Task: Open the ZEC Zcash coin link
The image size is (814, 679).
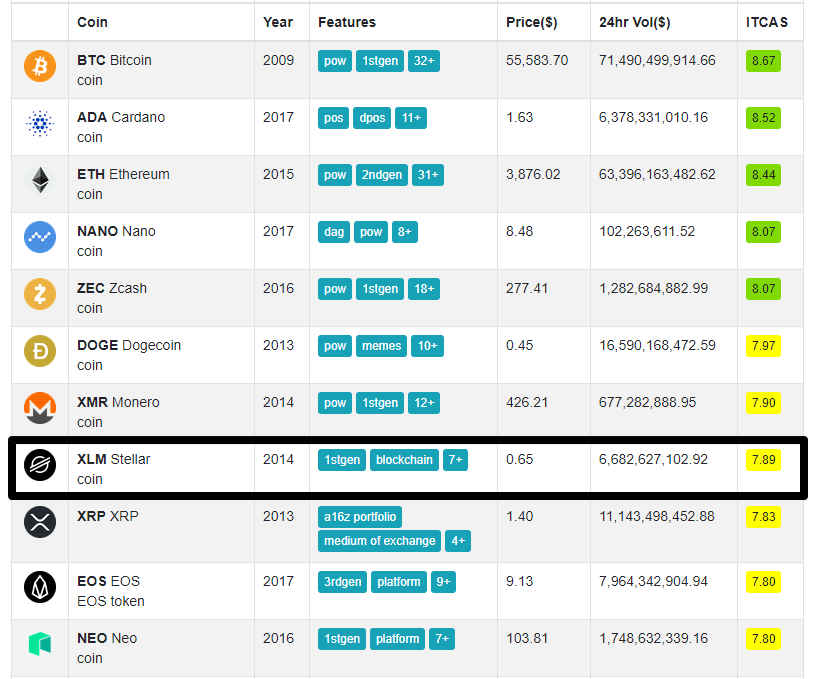Action: pos(112,289)
